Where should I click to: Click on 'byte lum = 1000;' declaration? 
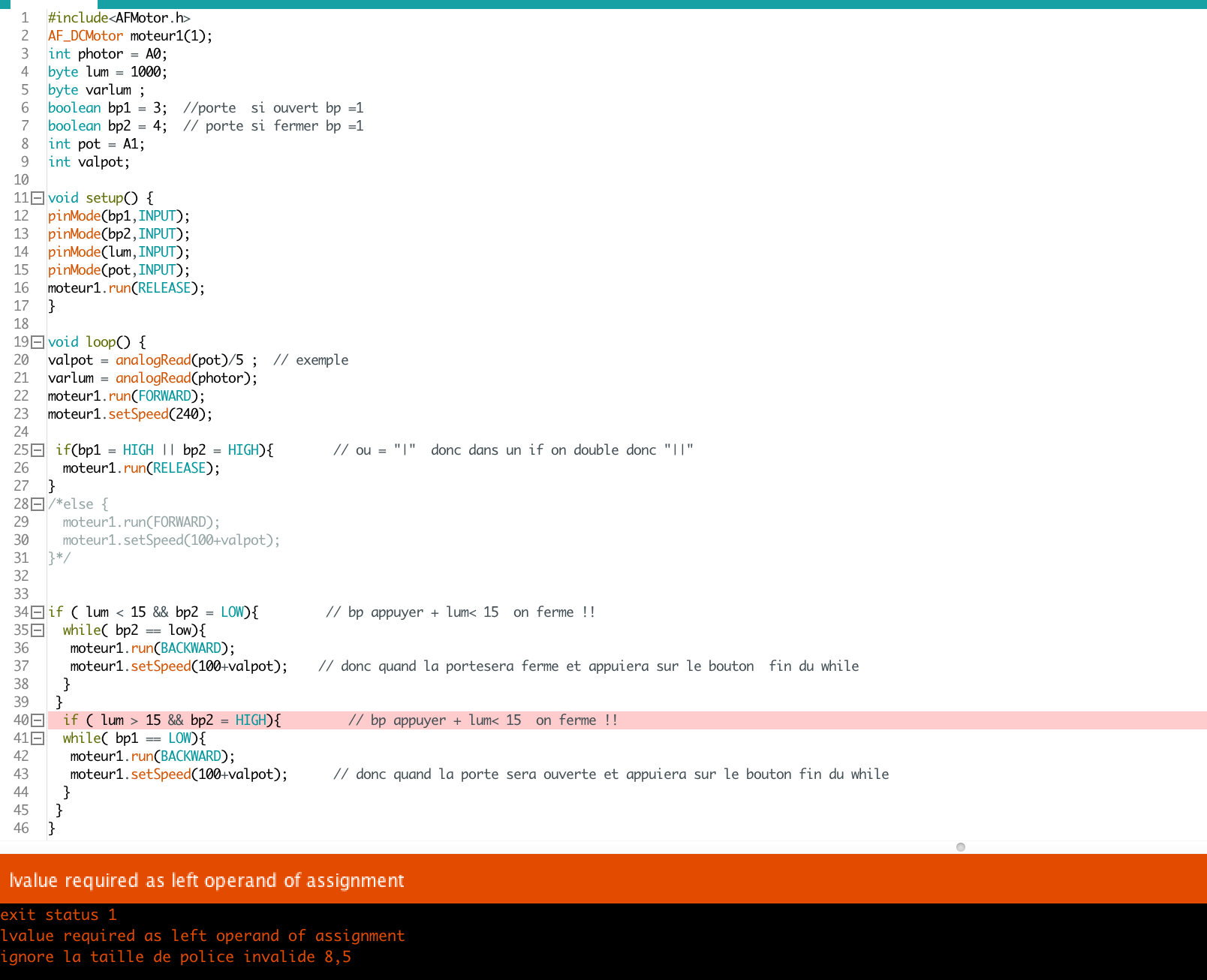(107, 72)
